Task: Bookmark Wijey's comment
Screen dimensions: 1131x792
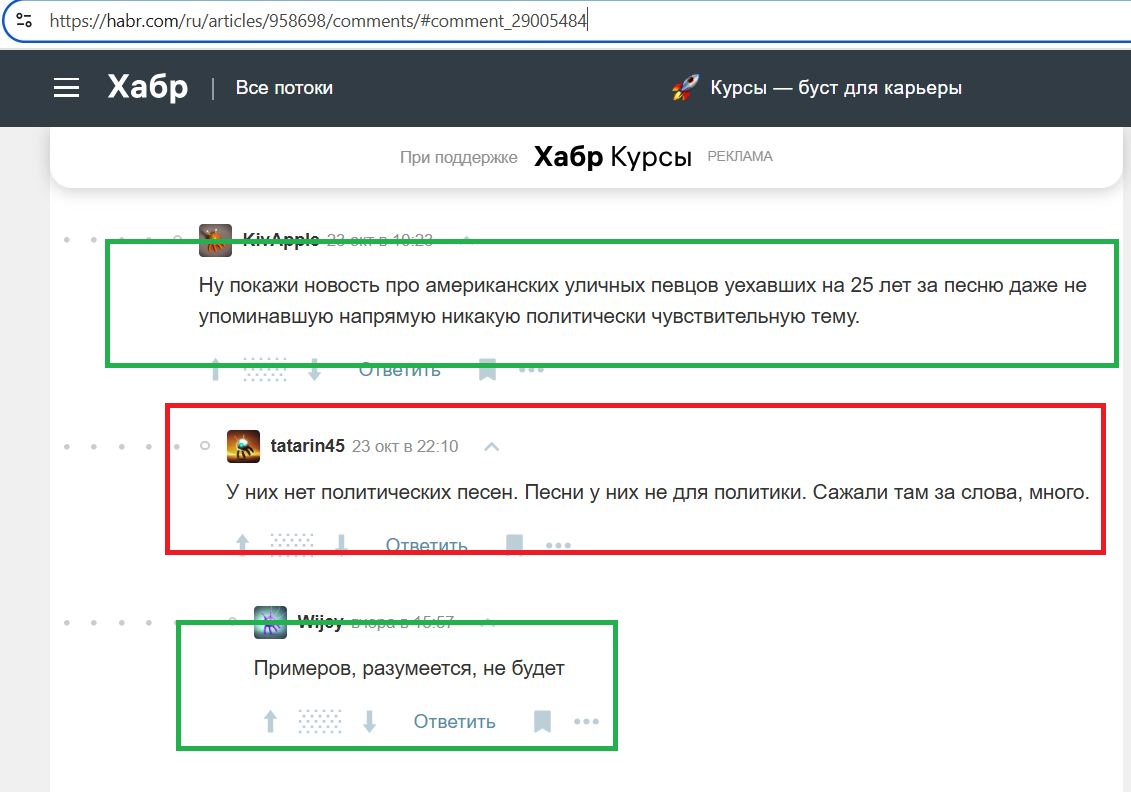Action: coord(541,721)
